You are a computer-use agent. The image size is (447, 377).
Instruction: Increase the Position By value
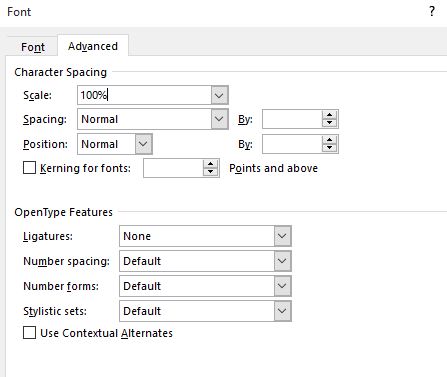tap(330, 140)
